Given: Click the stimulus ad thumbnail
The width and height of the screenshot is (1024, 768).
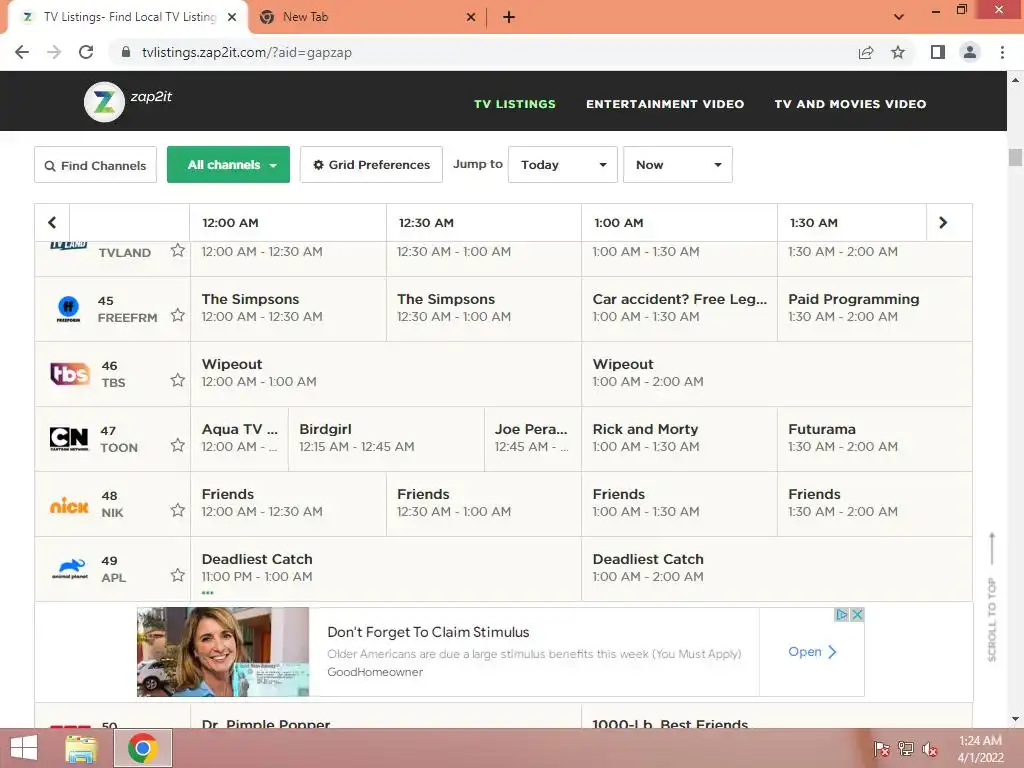Looking at the screenshot, I should (223, 652).
